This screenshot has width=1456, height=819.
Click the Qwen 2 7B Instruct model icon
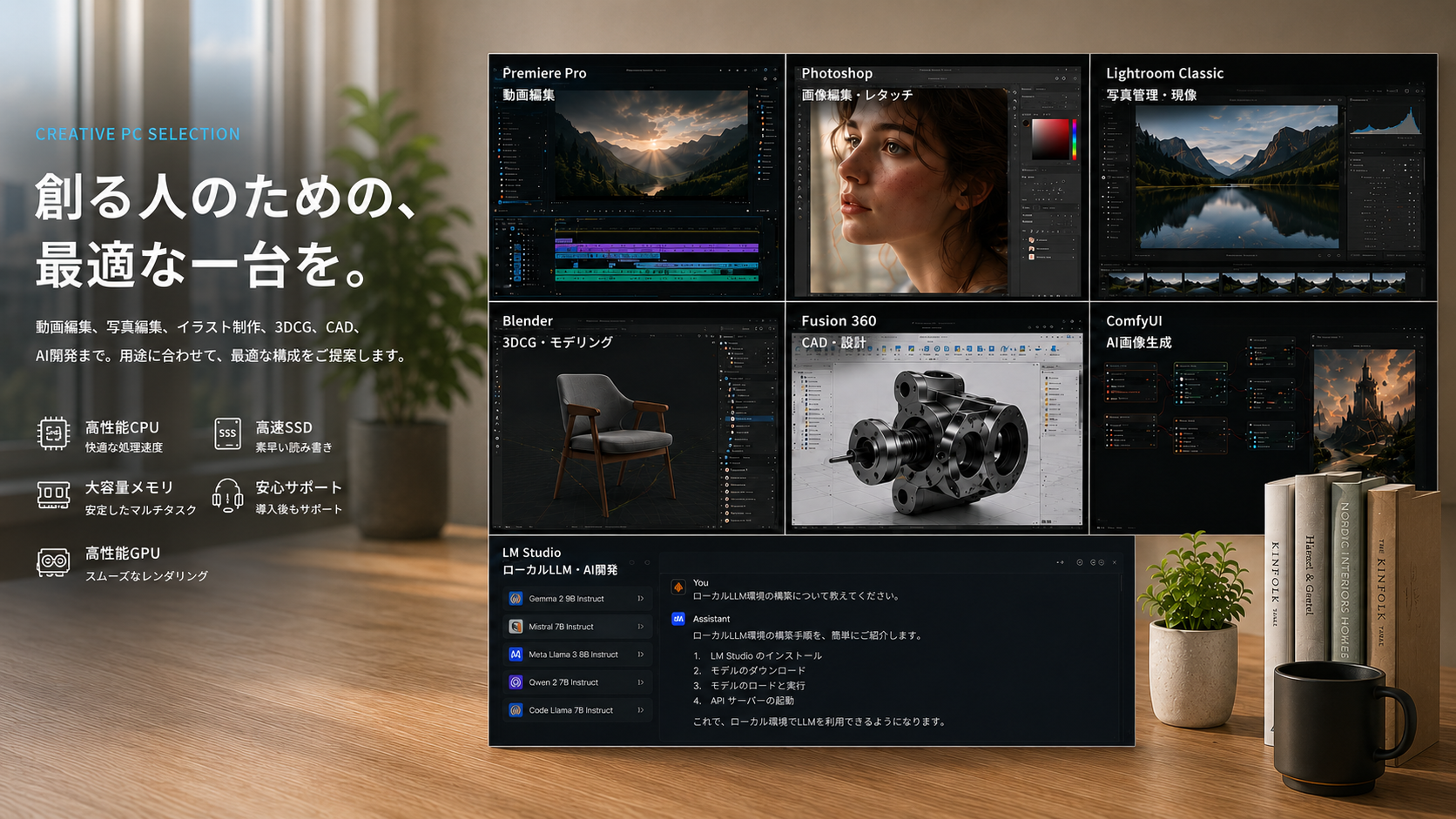[516, 682]
